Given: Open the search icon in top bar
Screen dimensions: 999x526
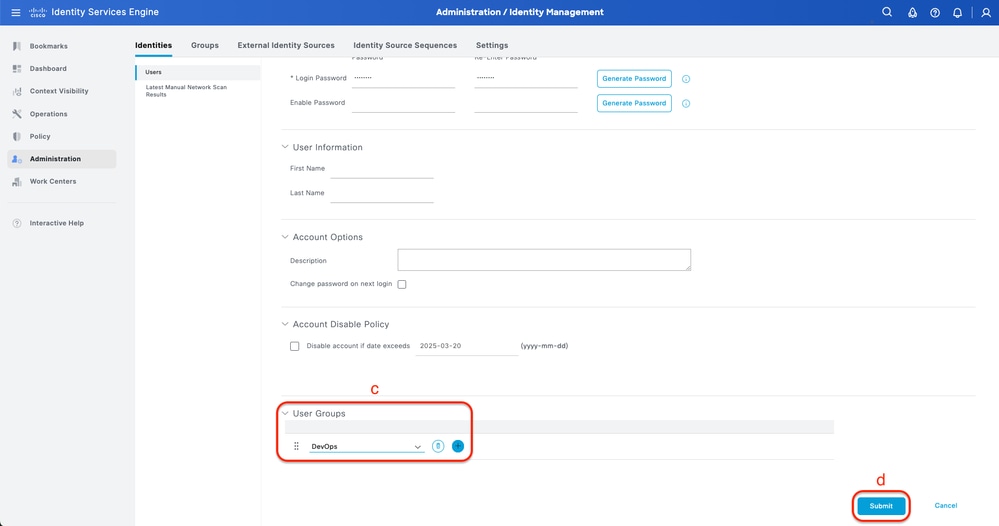Looking at the screenshot, I should (887, 12).
